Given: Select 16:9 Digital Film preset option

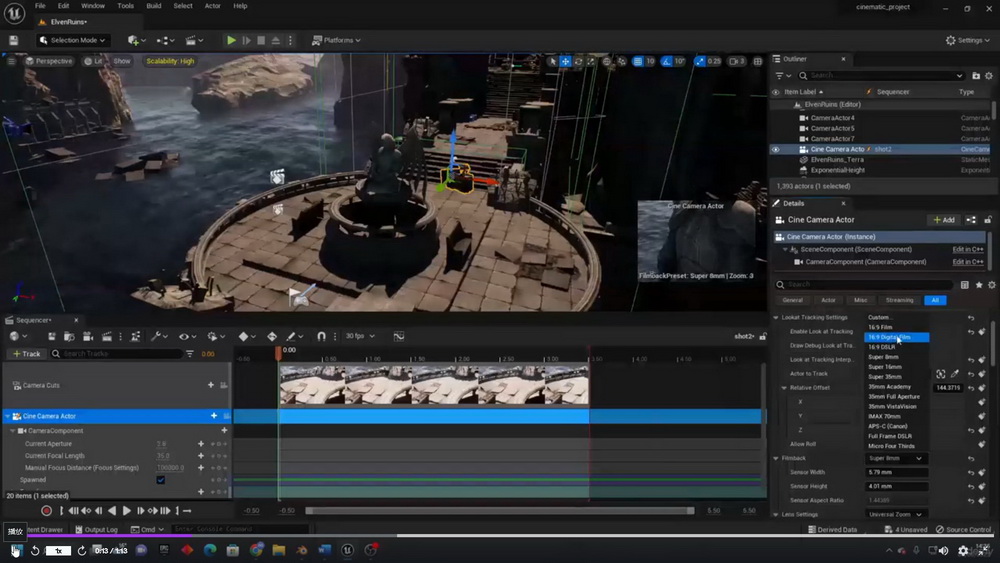Looking at the screenshot, I should [896, 337].
